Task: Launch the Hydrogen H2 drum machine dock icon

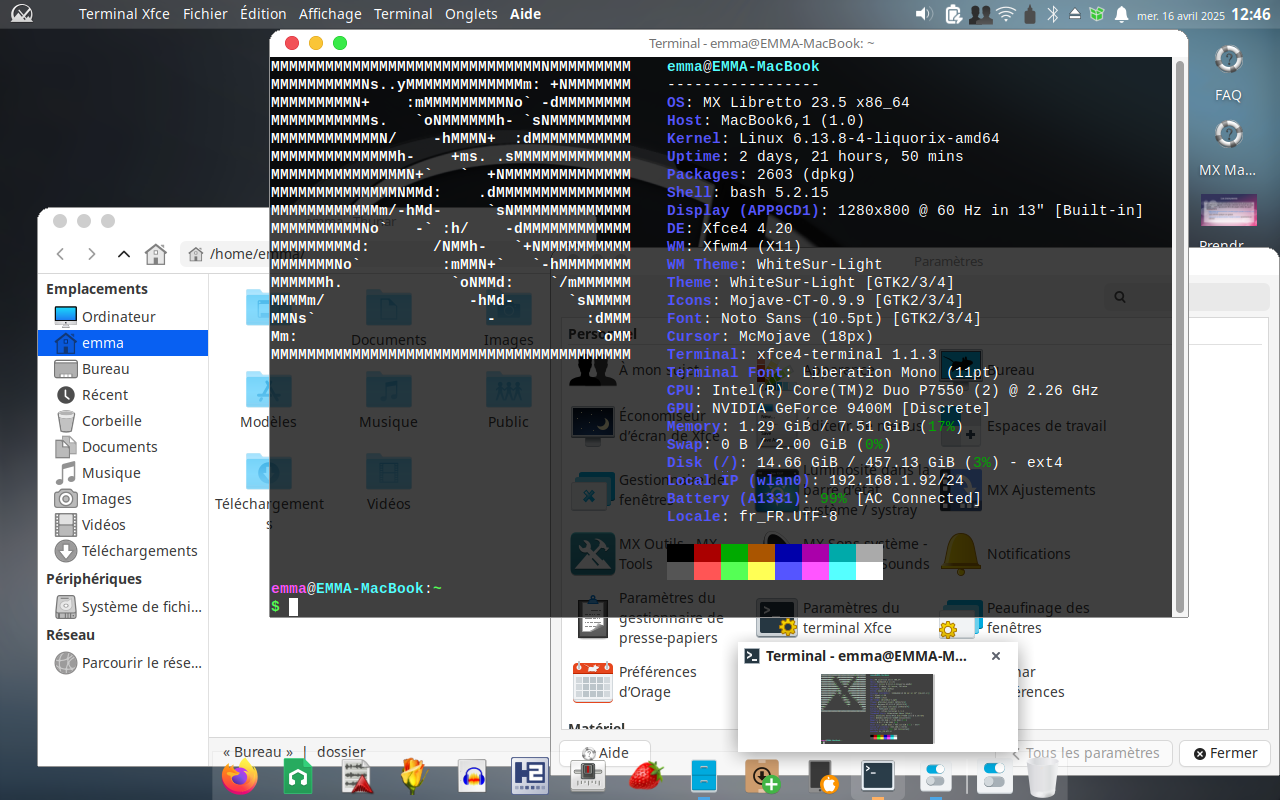Action: coord(530,777)
